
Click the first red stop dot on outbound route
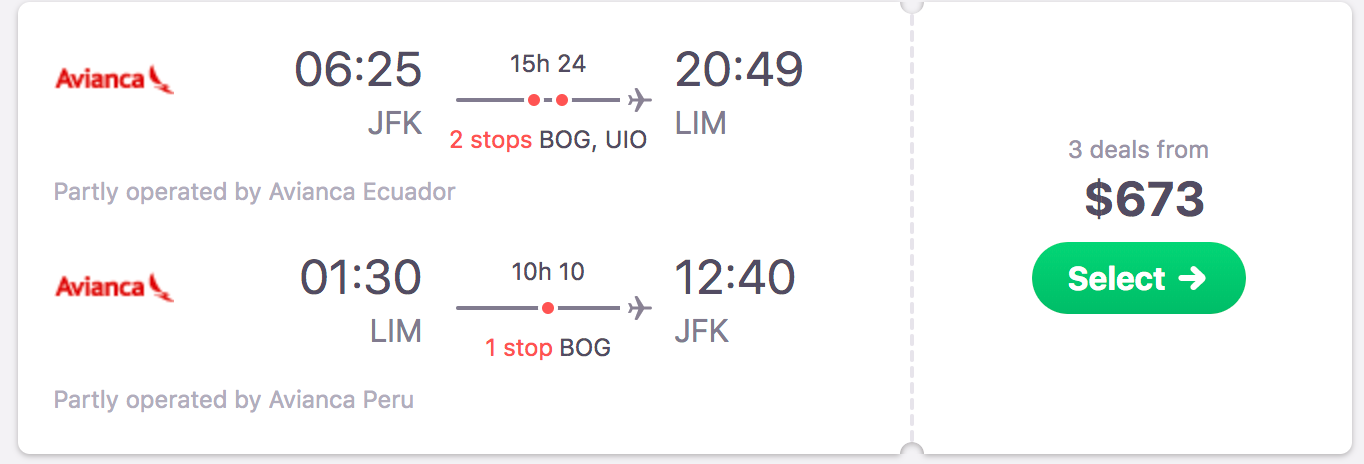[x=534, y=100]
